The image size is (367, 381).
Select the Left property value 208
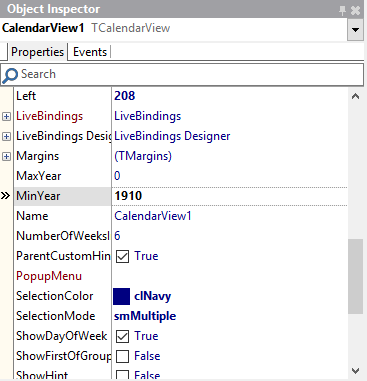click(125, 96)
